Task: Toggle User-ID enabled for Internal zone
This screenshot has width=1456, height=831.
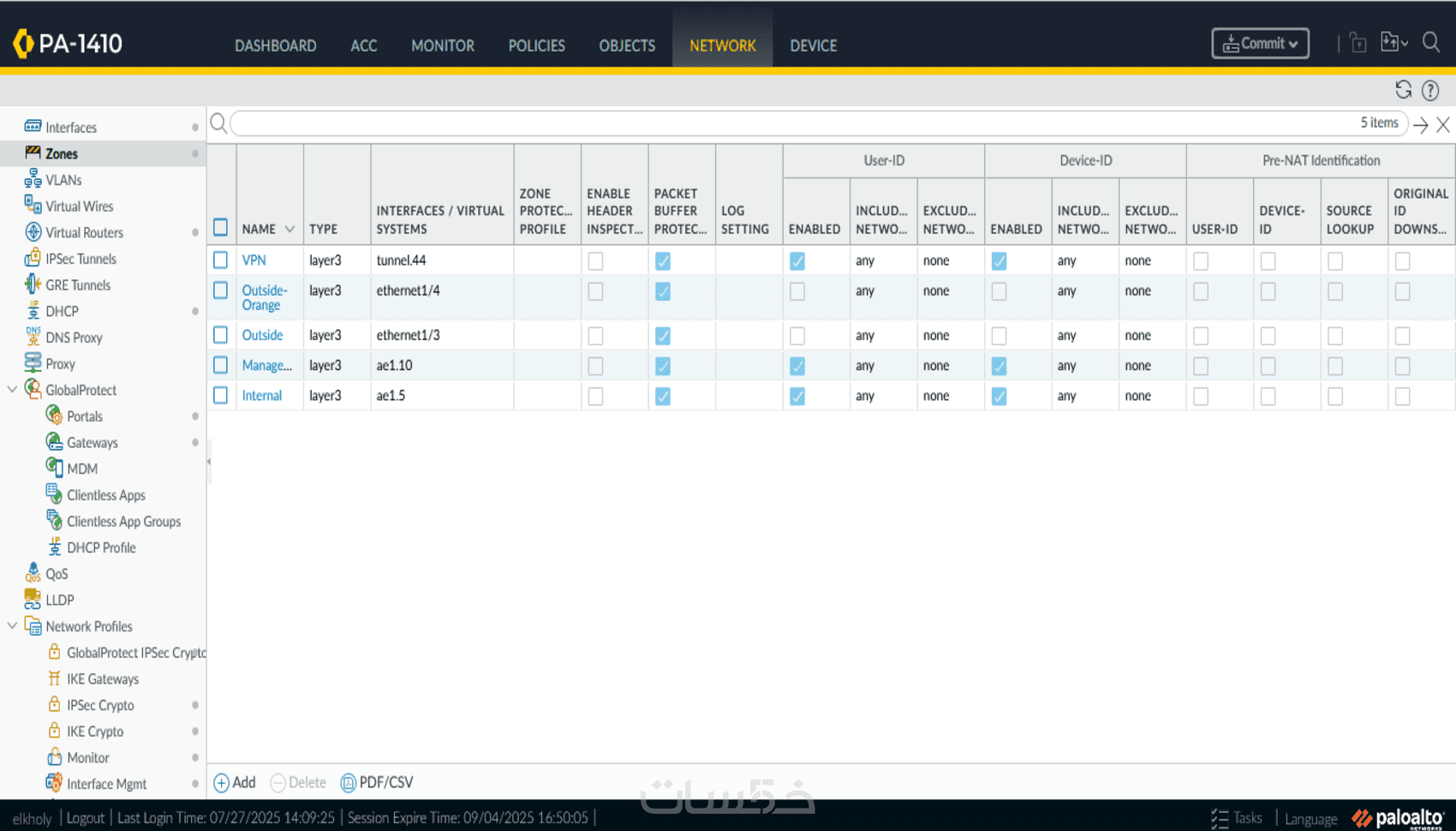Action: (x=797, y=396)
